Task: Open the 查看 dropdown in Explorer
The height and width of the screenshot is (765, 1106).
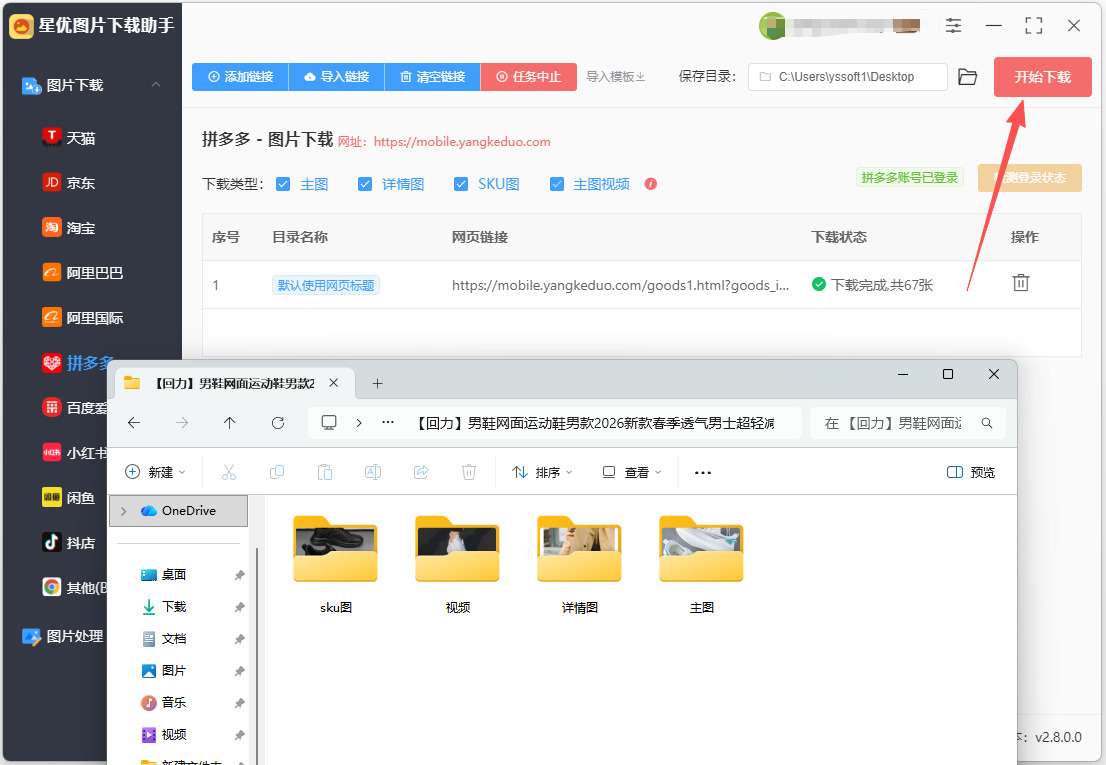Action: [x=633, y=472]
